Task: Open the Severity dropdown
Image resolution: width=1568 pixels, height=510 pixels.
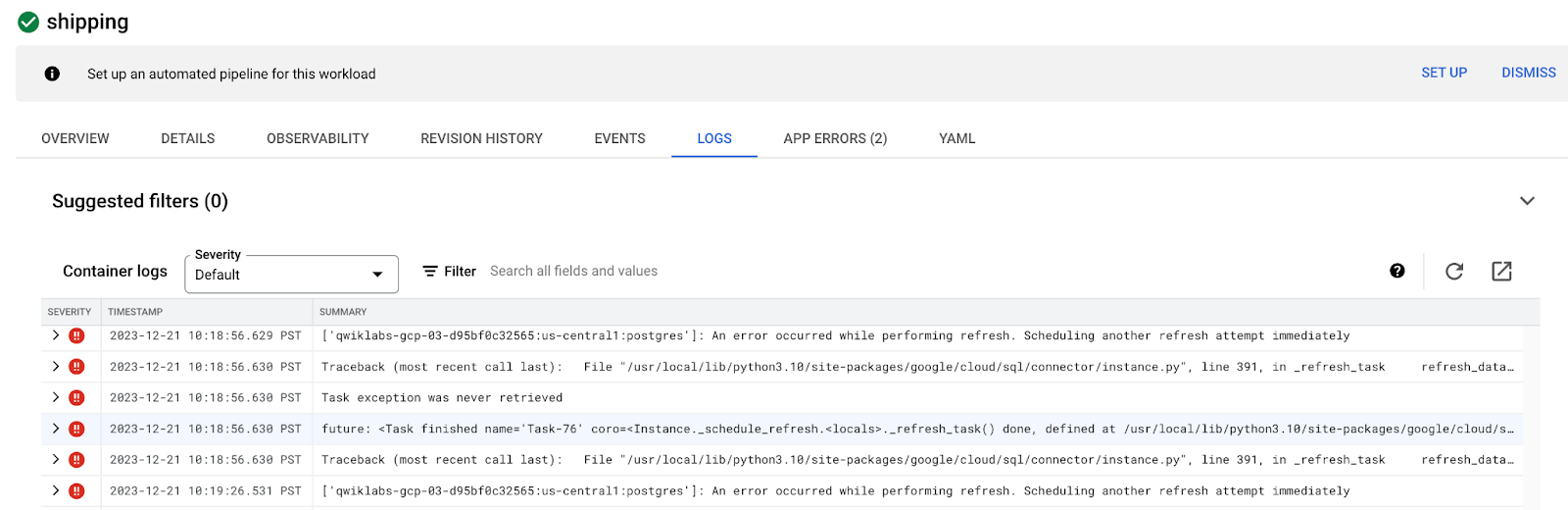Action: 291,275
